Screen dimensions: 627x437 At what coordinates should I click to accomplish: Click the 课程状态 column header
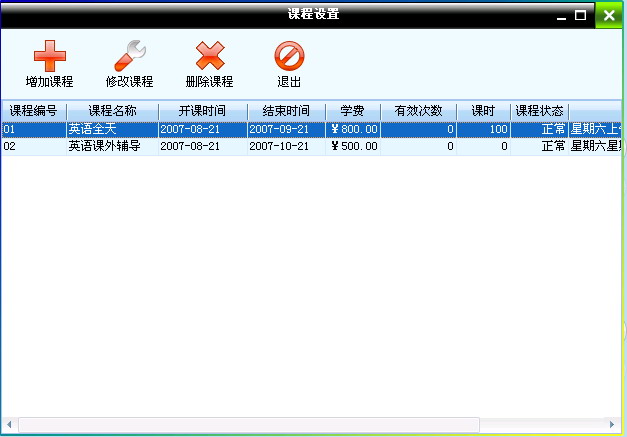539,111
